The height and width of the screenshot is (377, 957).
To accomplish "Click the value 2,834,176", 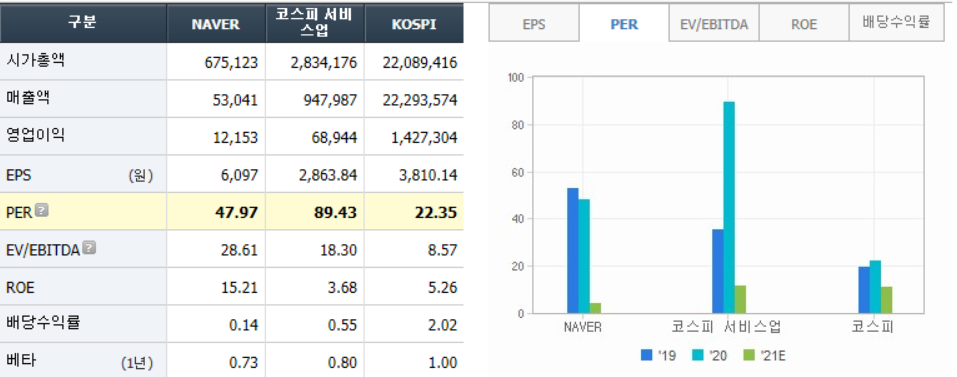I will coord(323,62).
